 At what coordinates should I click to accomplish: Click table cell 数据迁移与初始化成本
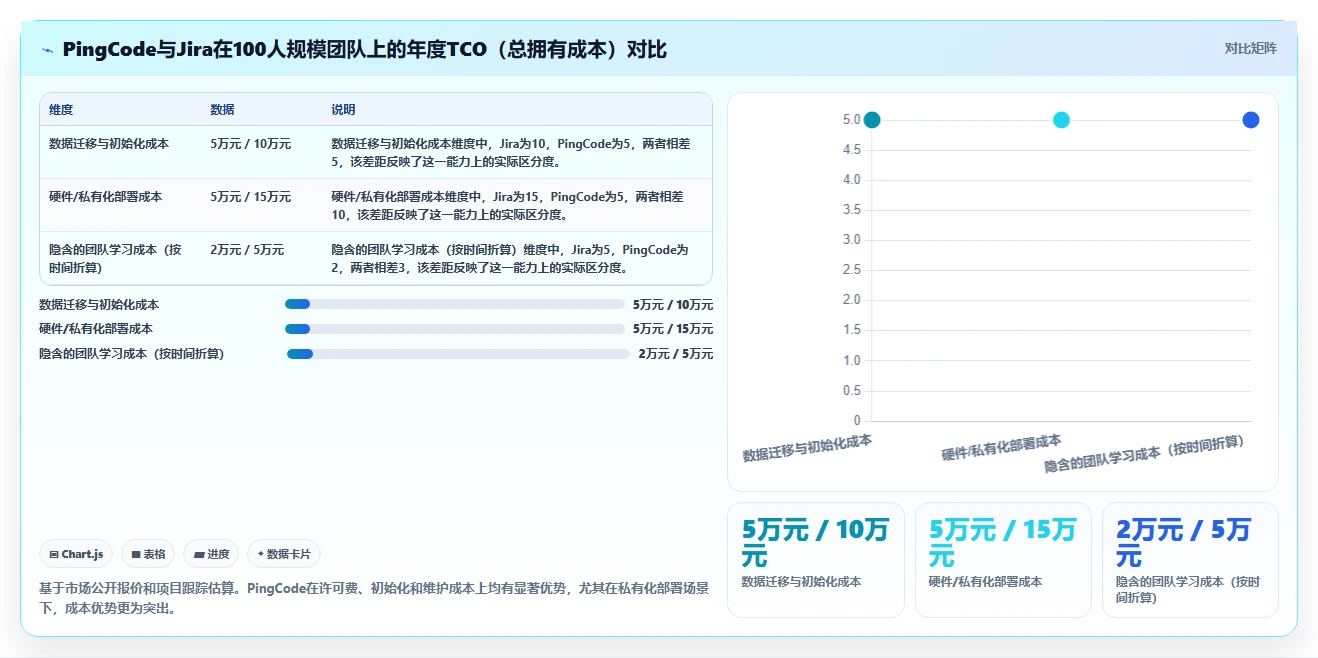[109, 144]
